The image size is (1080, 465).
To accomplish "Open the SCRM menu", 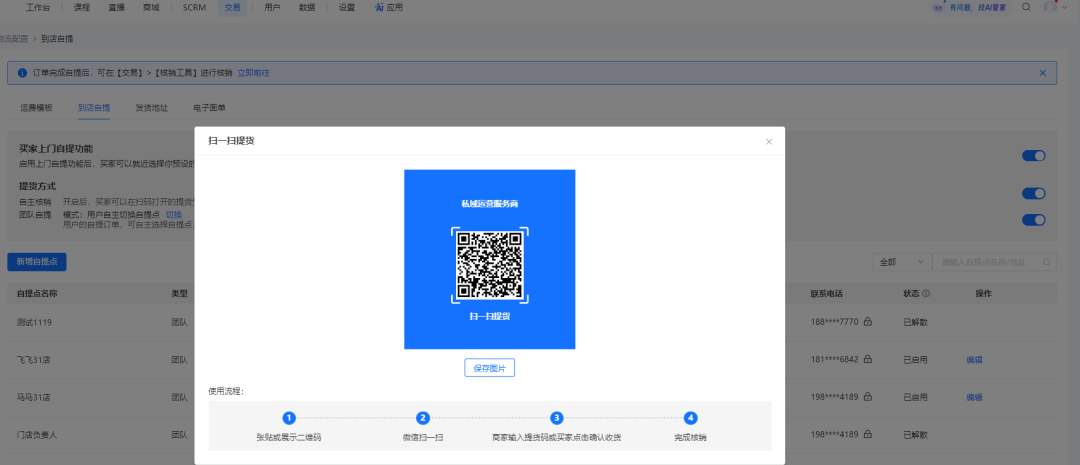I will [x=194, y=8].
